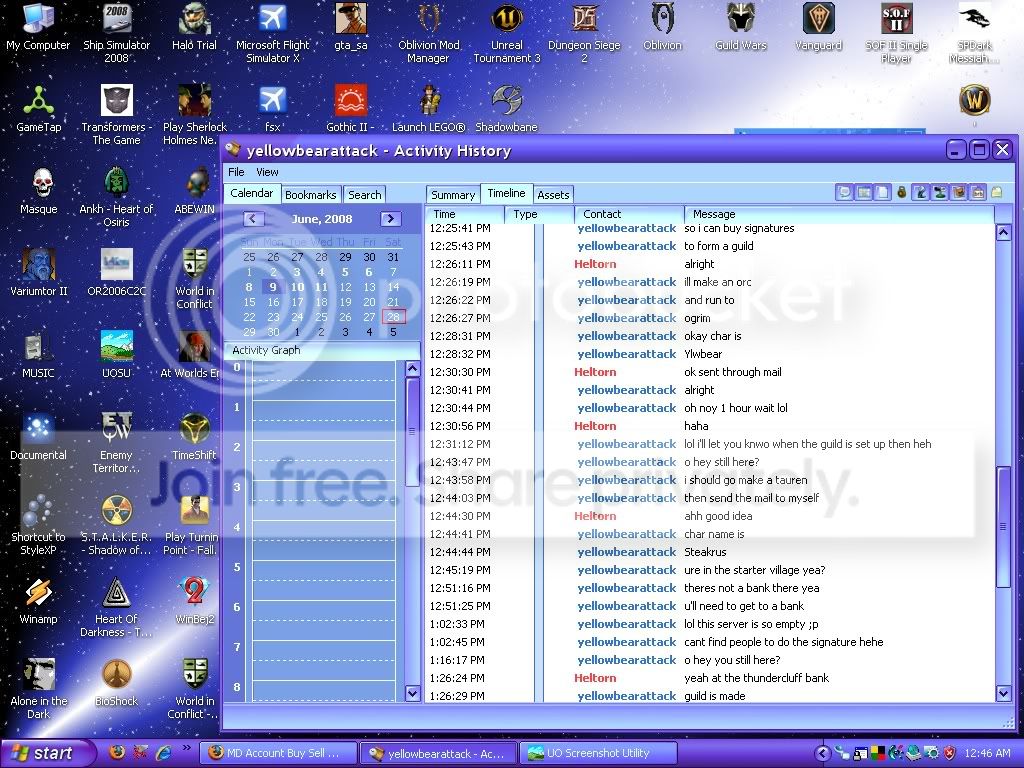Open Oblivion Mod Manager desktop icon
Screen dimensions: 1024x768
pos(428,33)
